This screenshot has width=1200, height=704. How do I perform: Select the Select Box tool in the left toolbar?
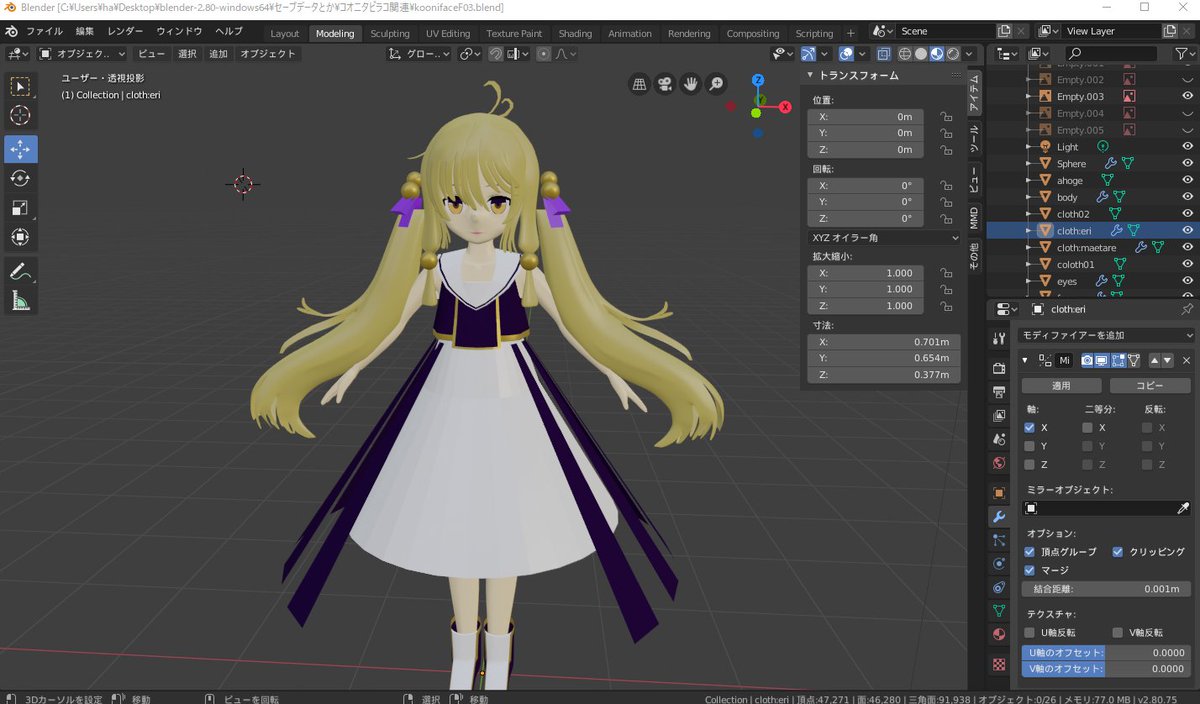coord(20,87)
